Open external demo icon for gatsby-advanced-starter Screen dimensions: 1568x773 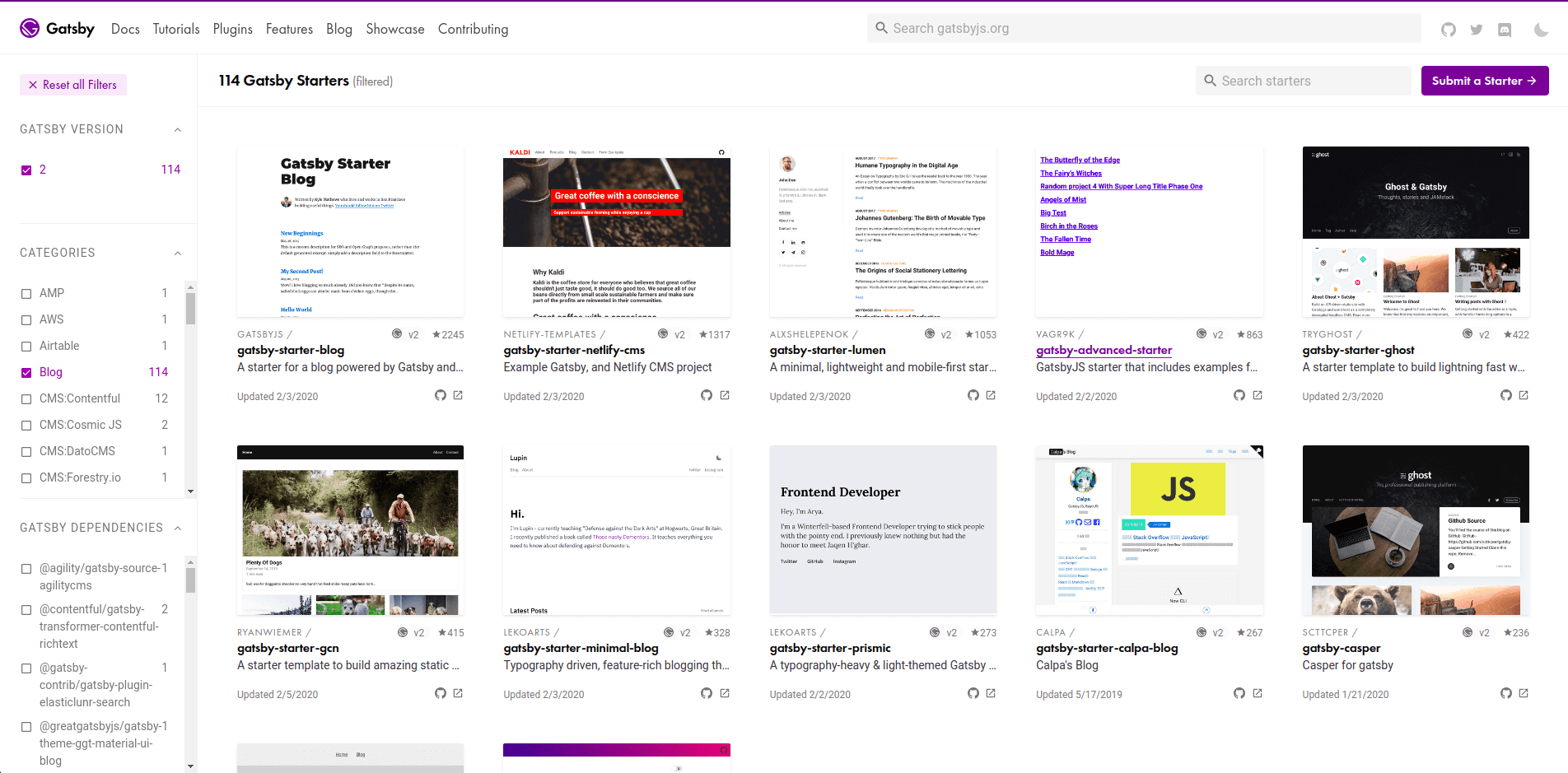point(1258,395)
